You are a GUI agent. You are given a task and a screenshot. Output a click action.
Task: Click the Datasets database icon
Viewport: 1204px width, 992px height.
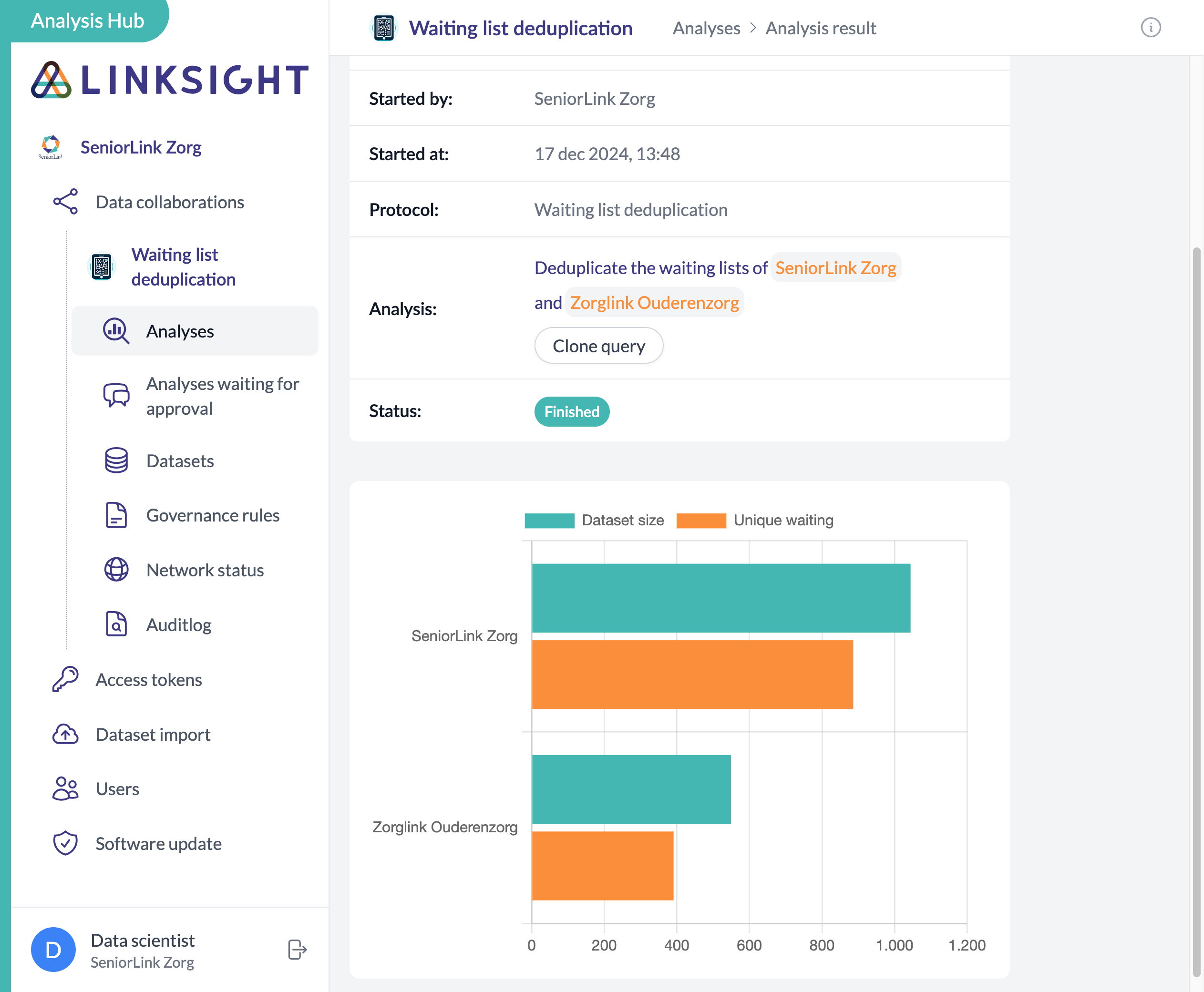[x=116, y=460]
